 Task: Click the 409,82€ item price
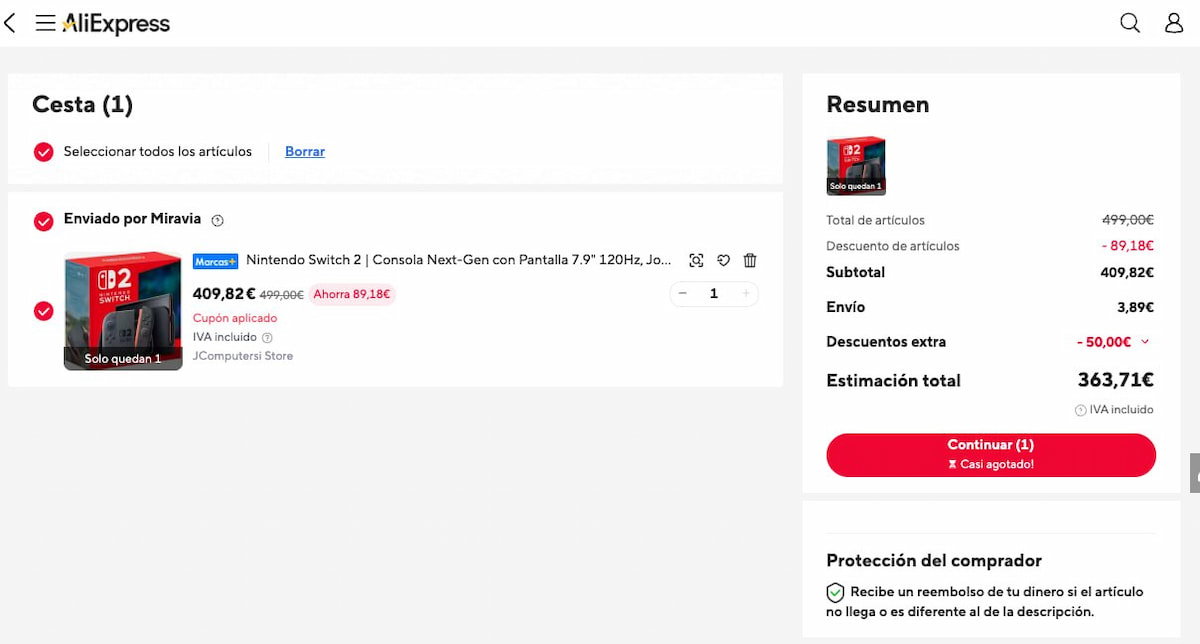(224, 294)
